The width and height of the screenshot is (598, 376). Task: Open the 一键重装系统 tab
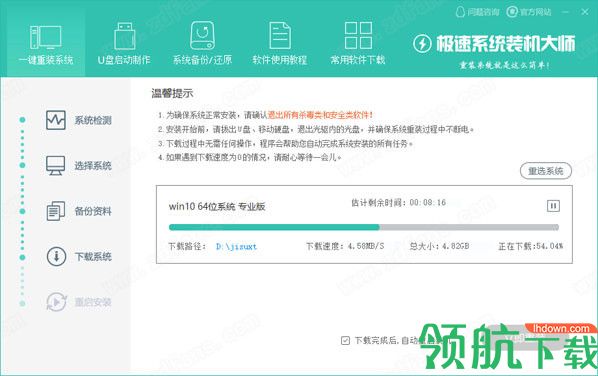click(46, 43)
